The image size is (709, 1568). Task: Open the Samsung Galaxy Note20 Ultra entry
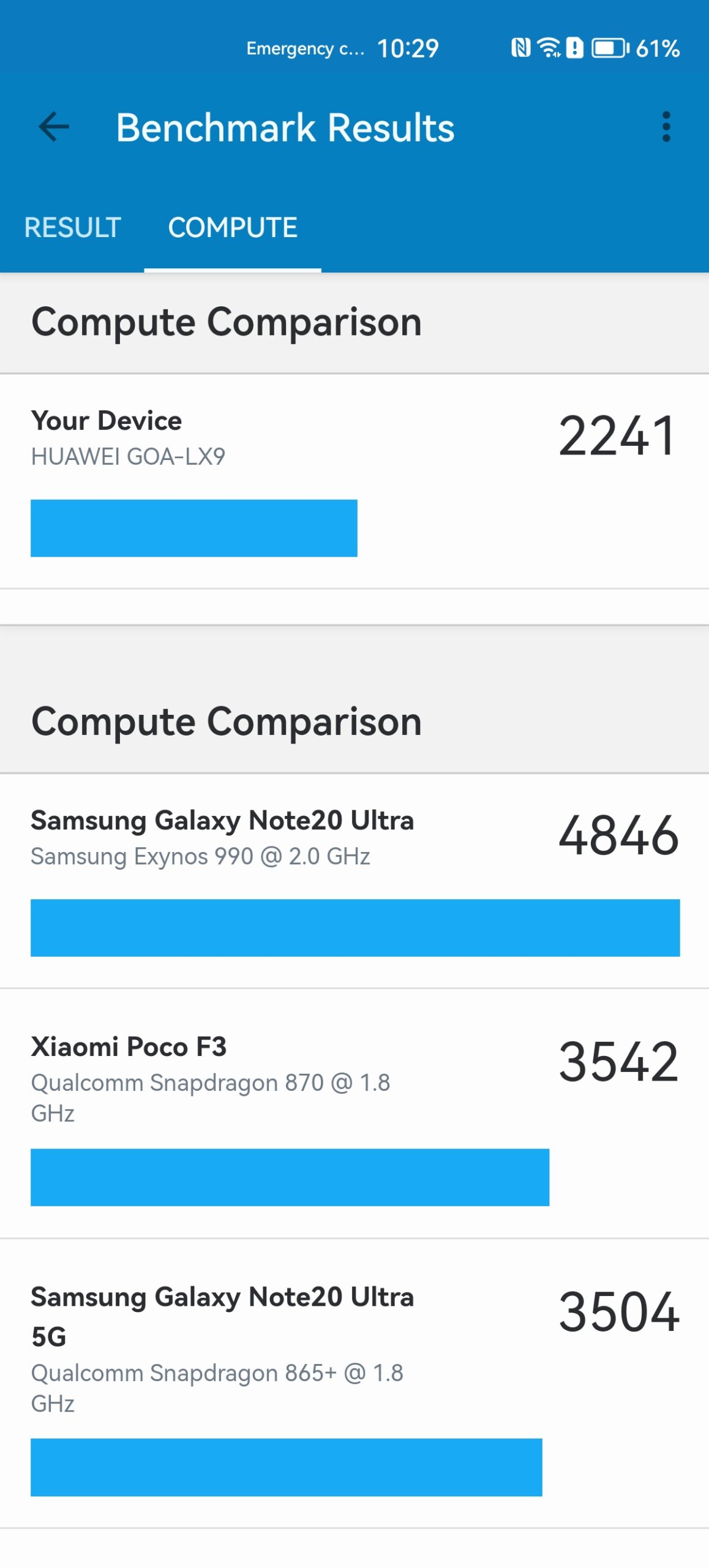[x=354, y=881]
